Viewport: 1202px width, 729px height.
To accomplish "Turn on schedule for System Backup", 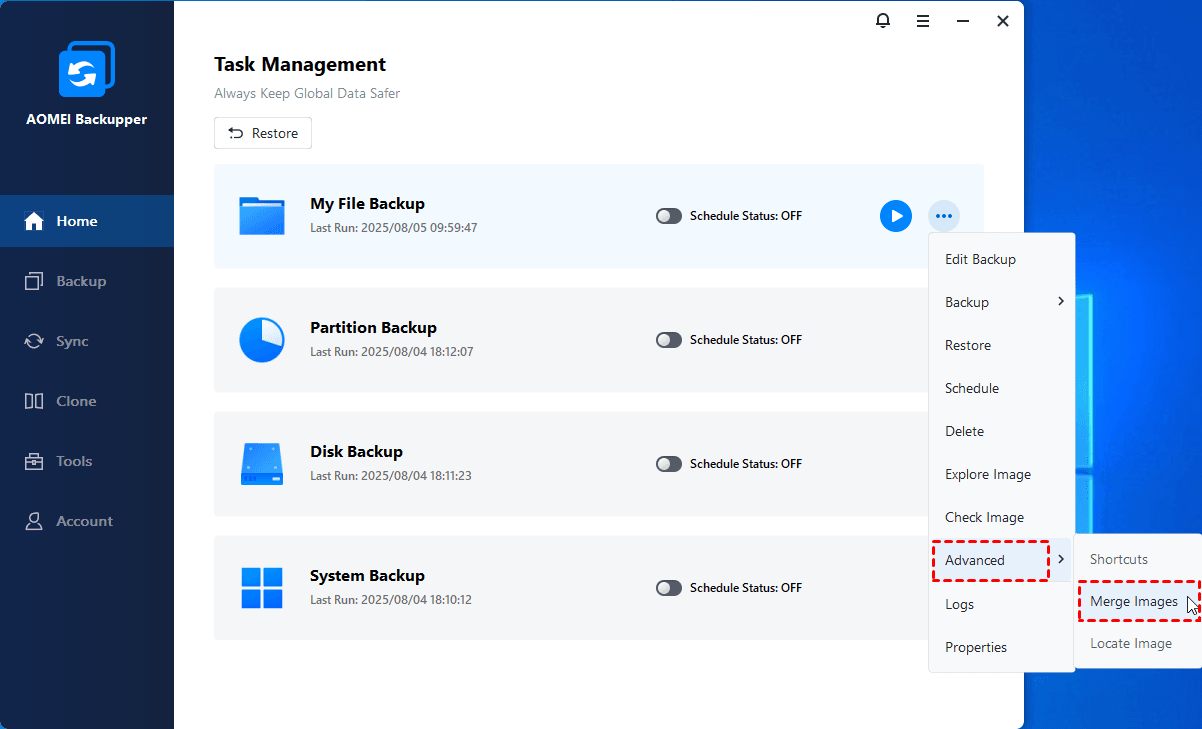I will click(668, 588).
